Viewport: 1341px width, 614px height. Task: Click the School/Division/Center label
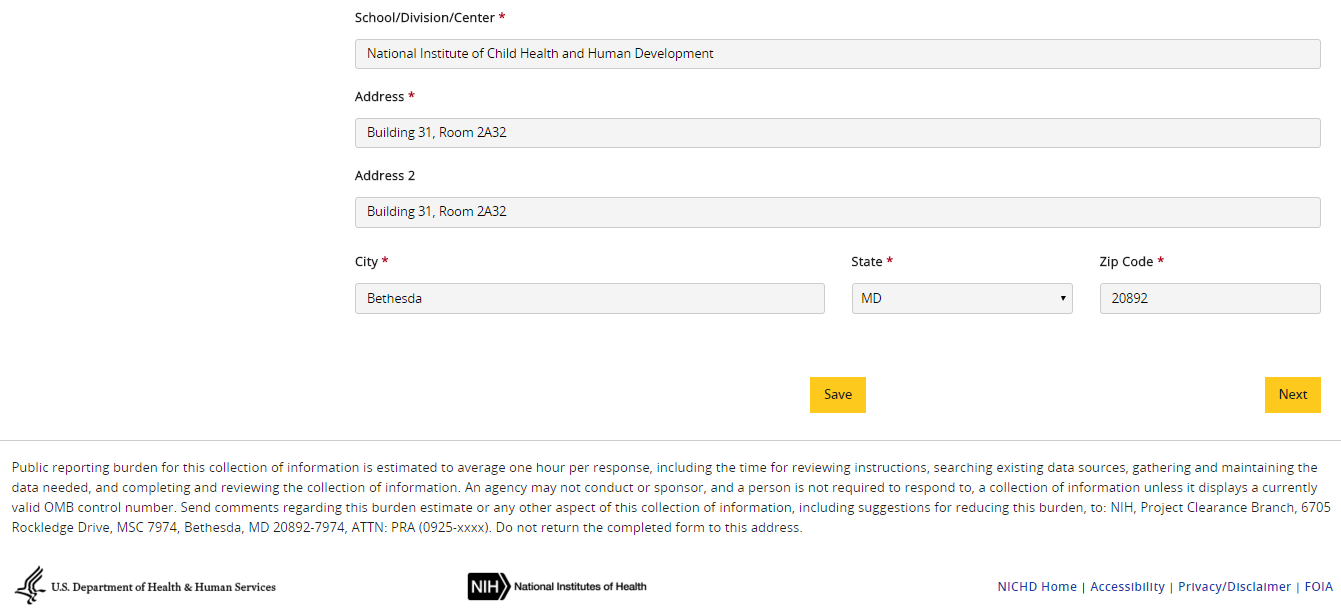pos(424,18)
